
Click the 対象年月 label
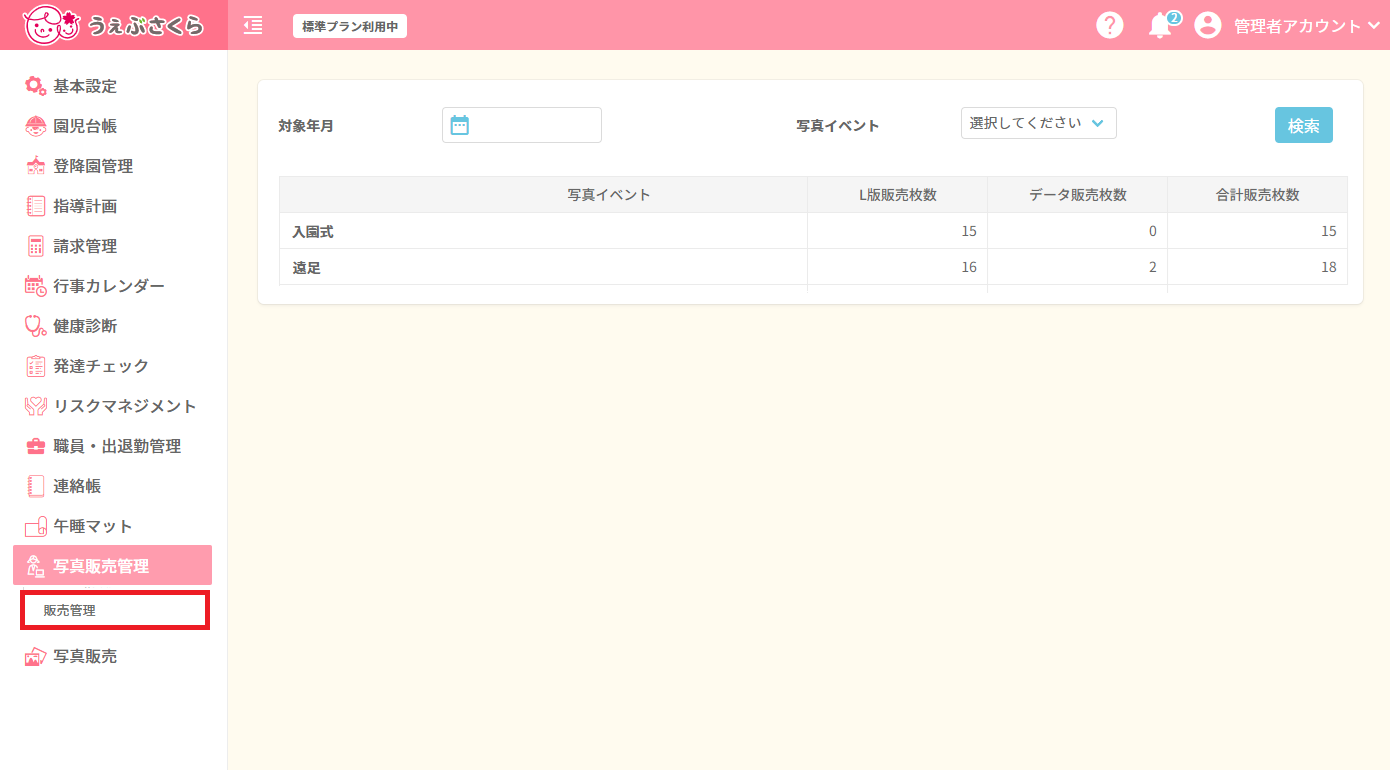click(x=306, y=126)
